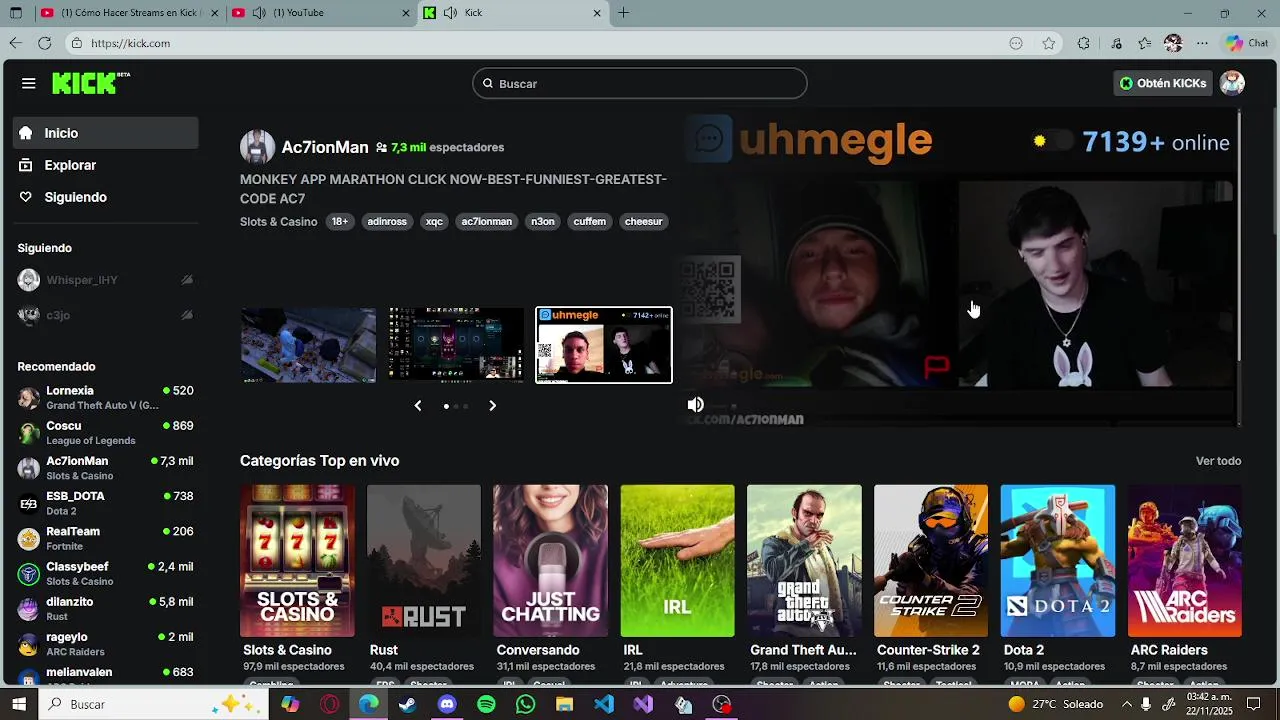Open Ac7ionMan in recommended list
Screen dimensions: 1280x720
coord(105,468)
